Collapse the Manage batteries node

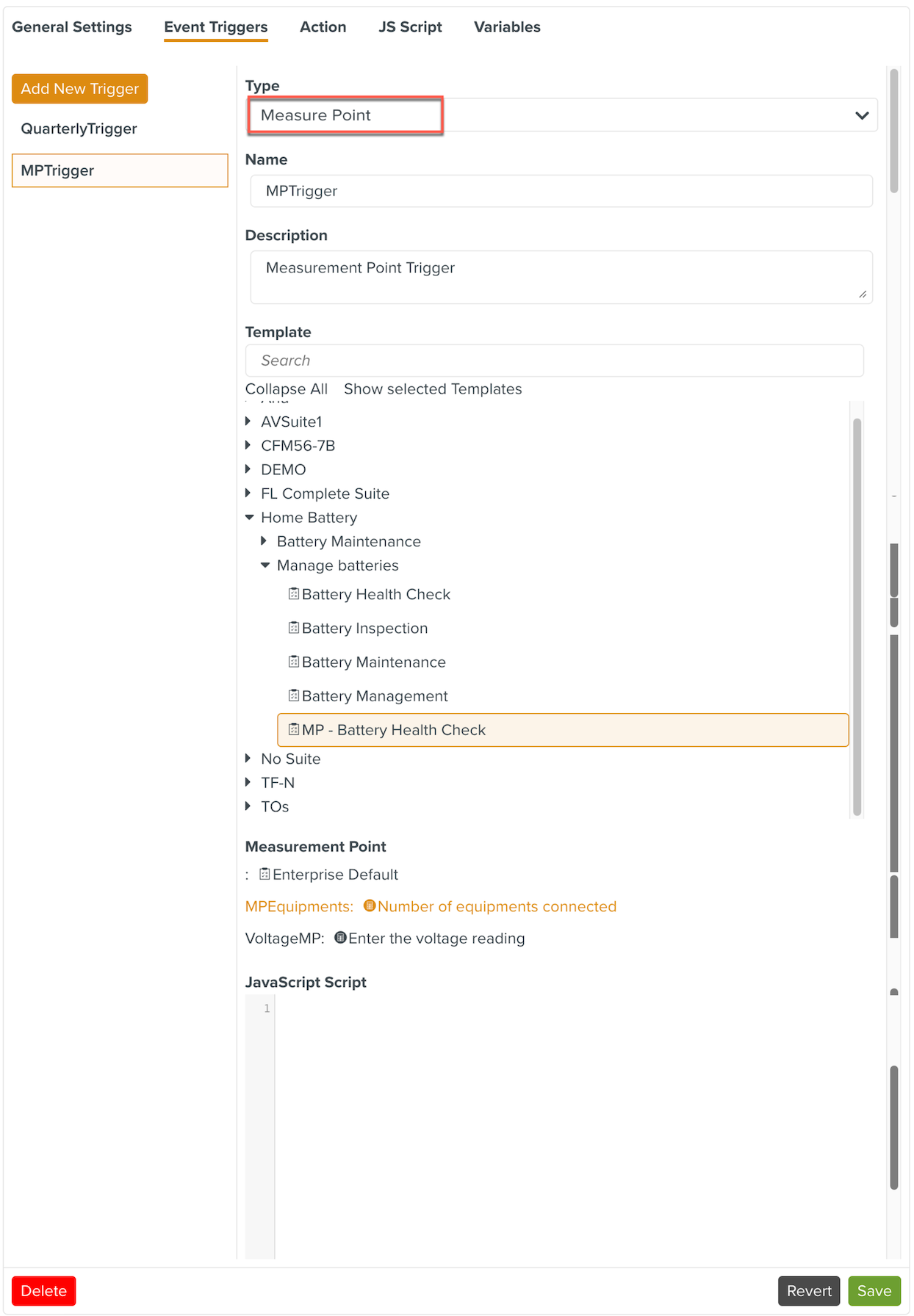pos(265,565)
